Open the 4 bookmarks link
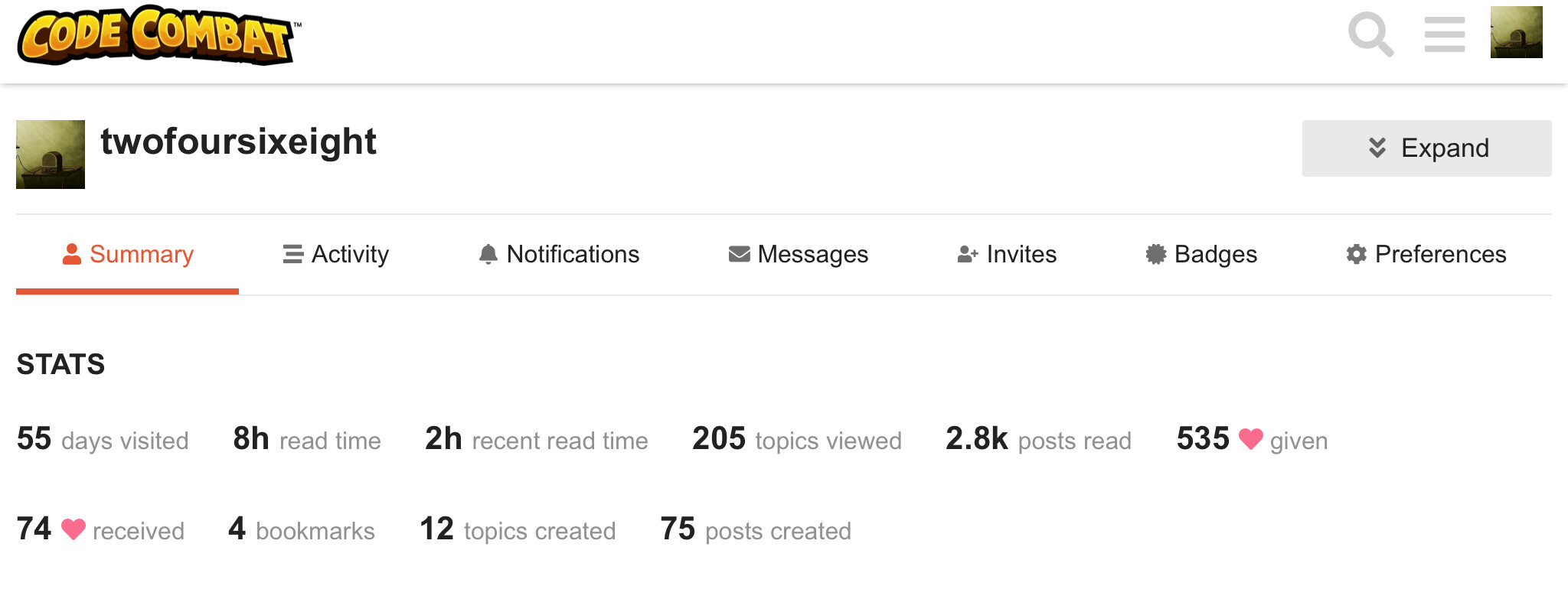This screenshot has height=599, width=1568. point(302,529)
